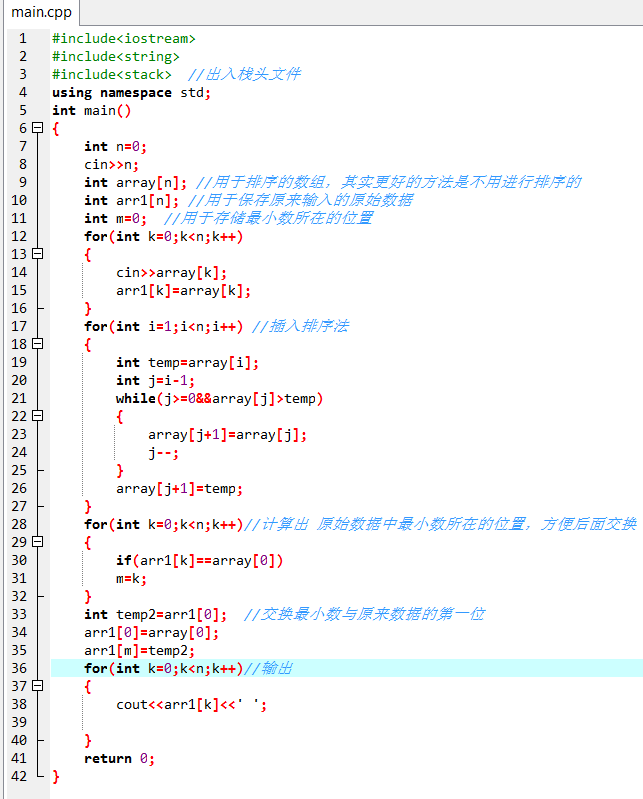The image size is (643, 799).
Task: Click the text 'if(arr1[k]==array[0])'
Action: point(199,561)
